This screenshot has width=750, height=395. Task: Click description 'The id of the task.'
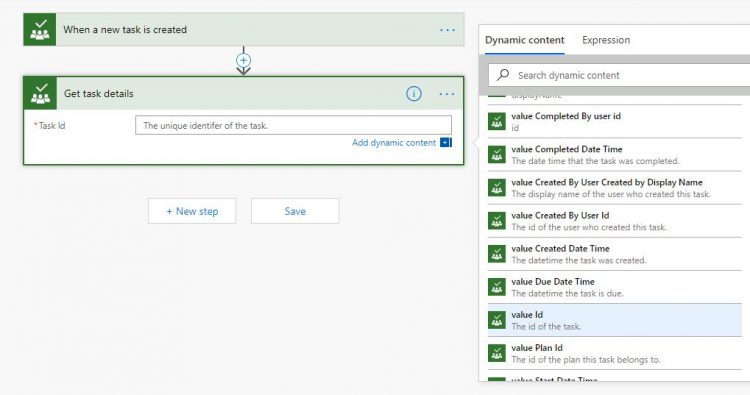(546, 327)
